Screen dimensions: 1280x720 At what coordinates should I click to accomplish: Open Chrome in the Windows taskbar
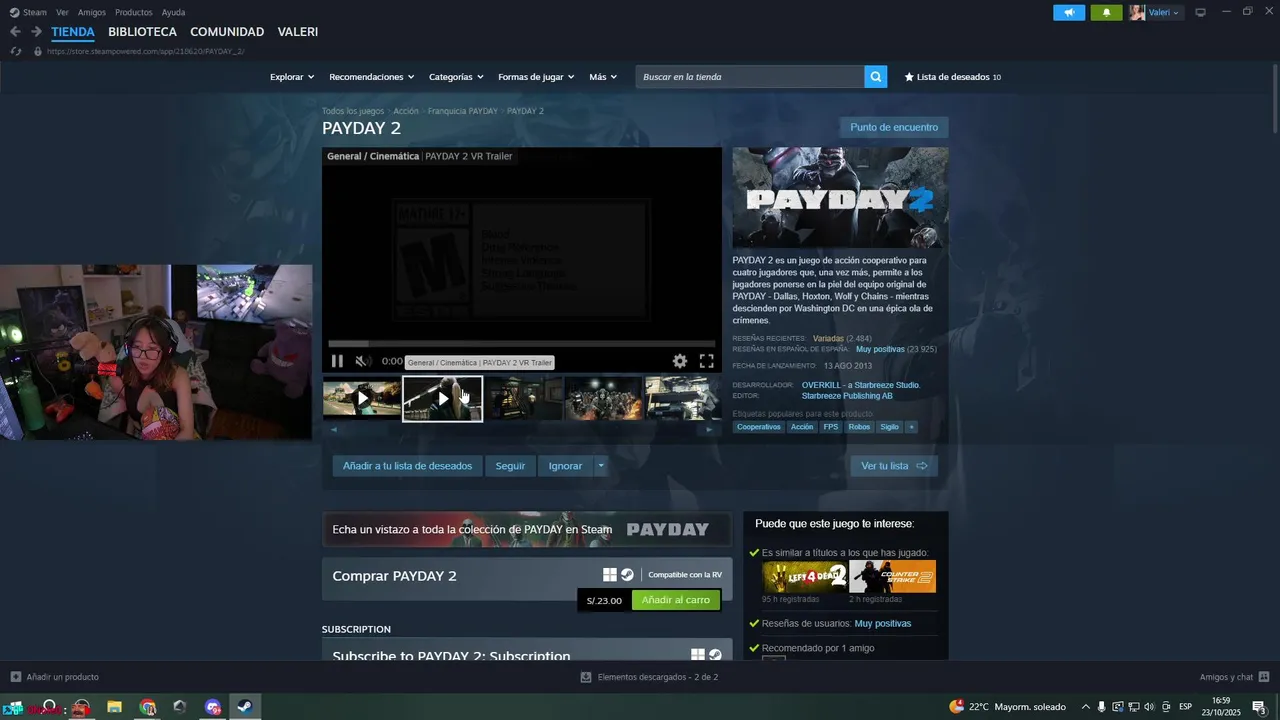148,707
